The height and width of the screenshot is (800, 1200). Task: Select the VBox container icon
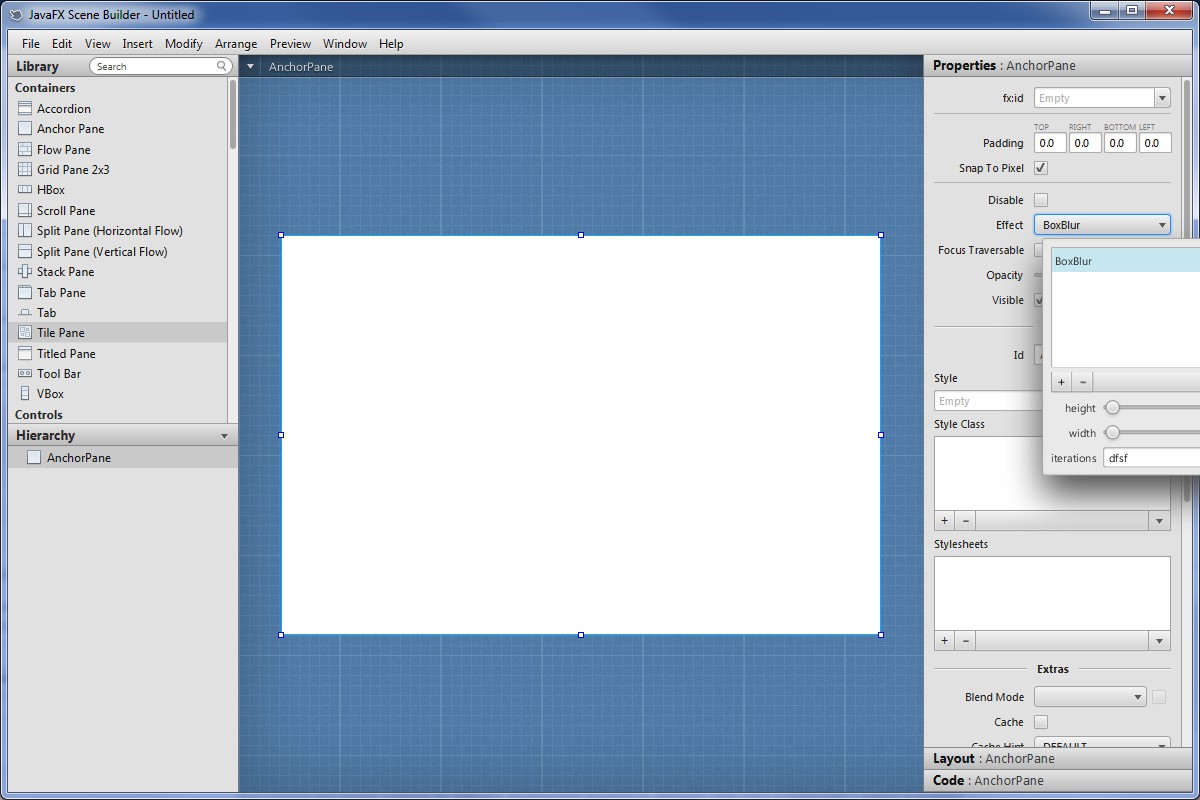coord(25,394)
